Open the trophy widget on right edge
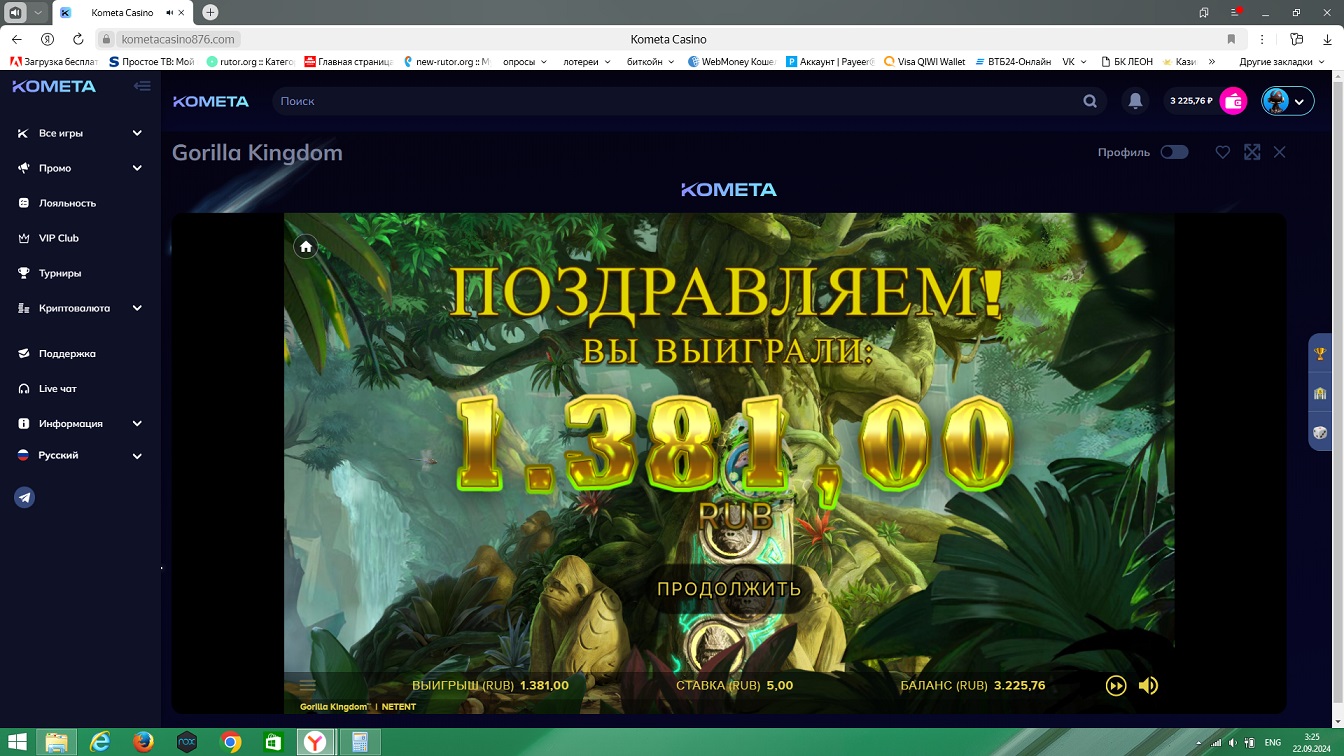This screenshot has height=756, width=1344. point(1320,353)
